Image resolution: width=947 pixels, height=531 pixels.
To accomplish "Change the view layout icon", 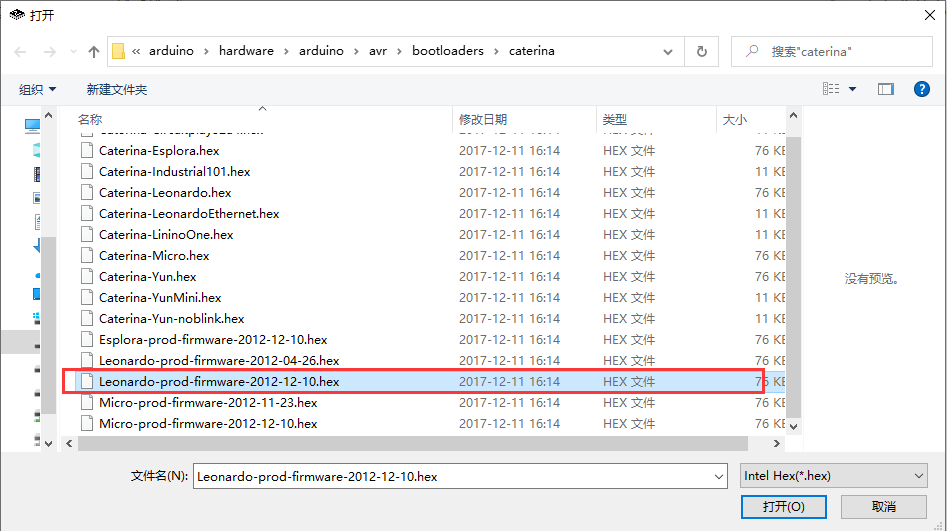I will click(x=831, y=89).
